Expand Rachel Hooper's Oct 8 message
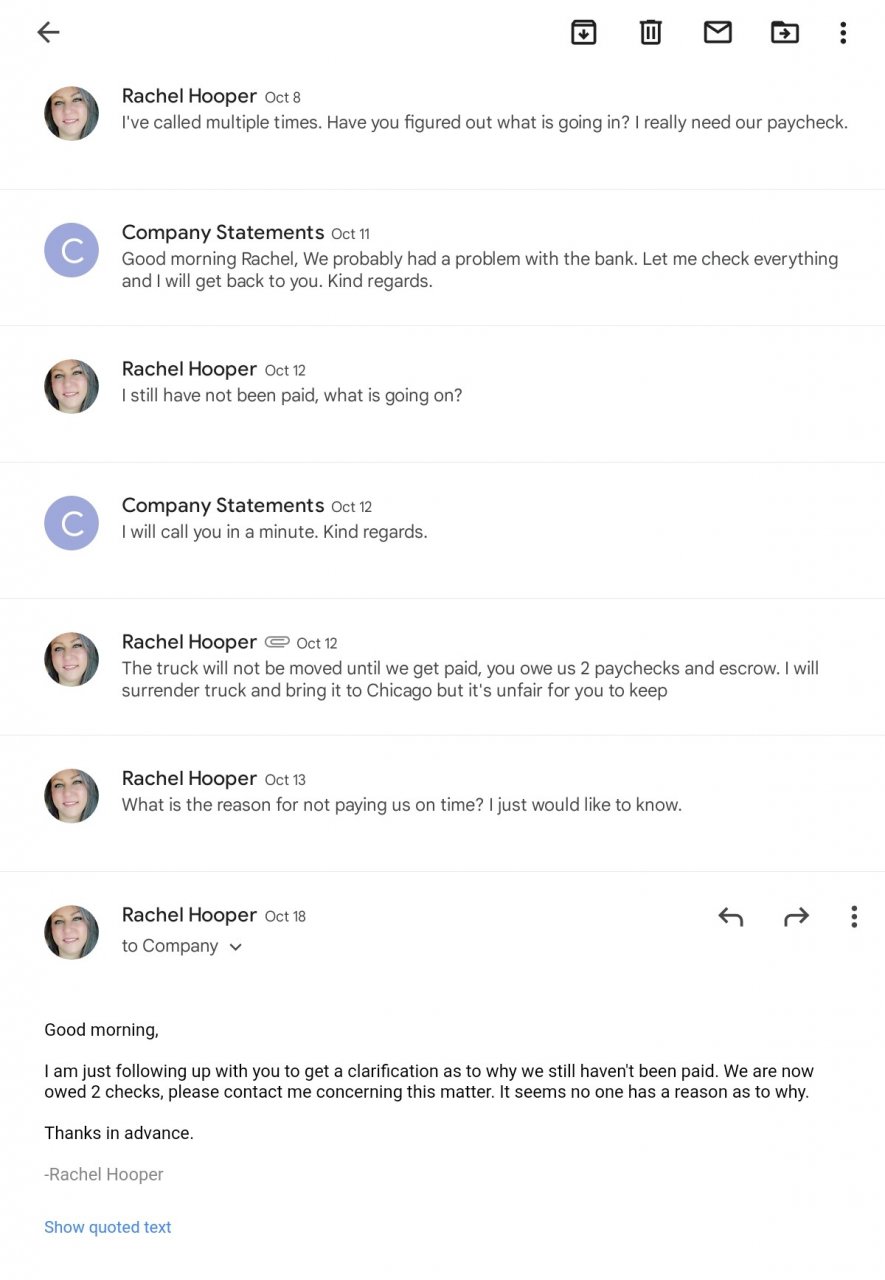This screenshot has width=885, height=1280. point(484,122)
